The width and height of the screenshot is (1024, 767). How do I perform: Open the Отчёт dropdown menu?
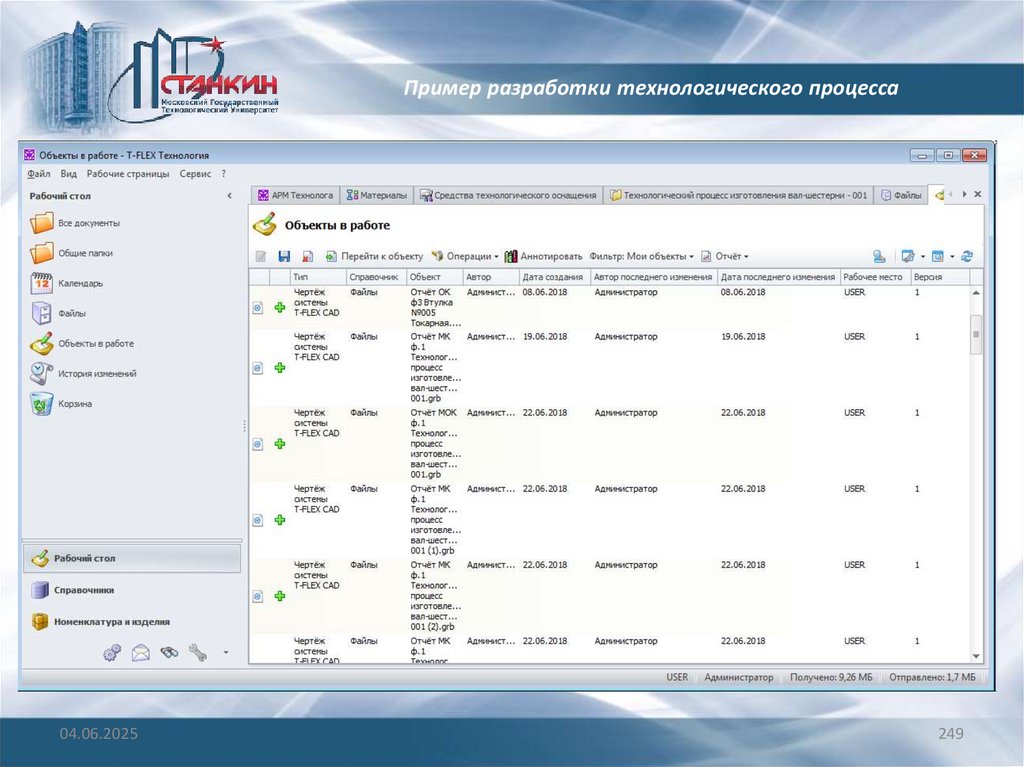[x=725, y=257]
